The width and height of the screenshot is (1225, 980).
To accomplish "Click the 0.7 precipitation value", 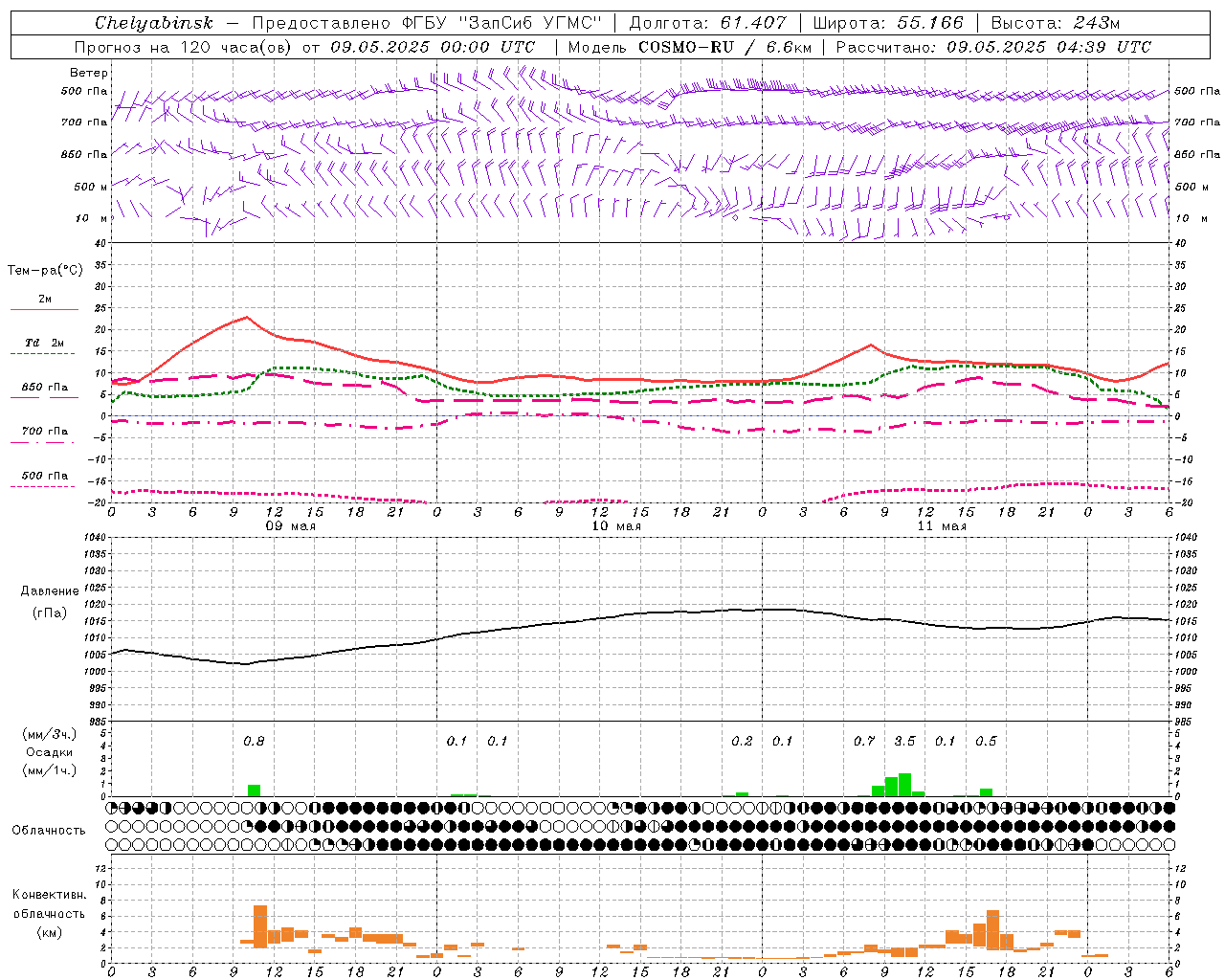I will pos(864,742).
